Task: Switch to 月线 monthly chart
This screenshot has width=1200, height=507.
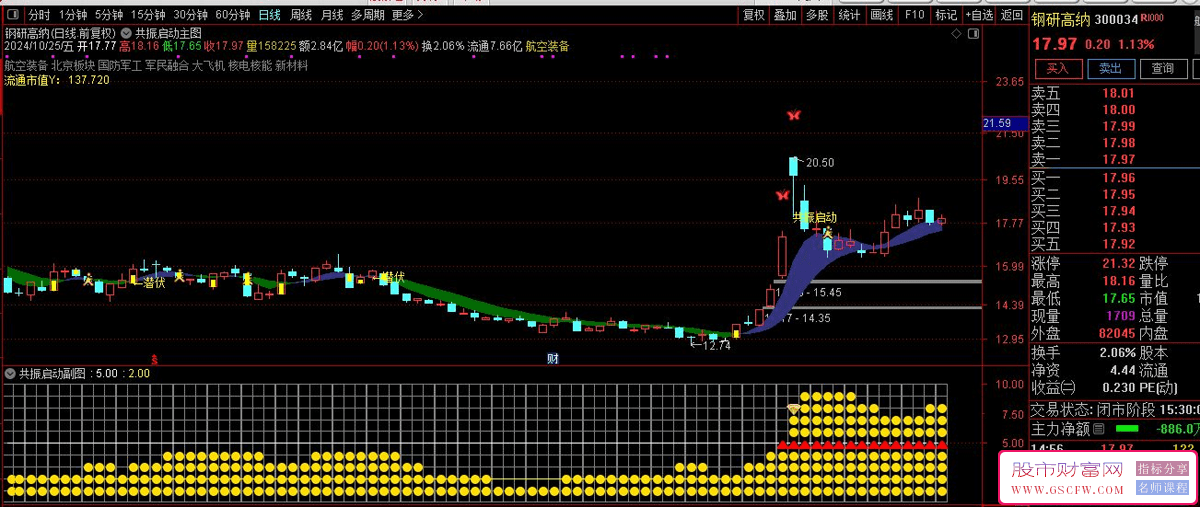Action: tap(332, 15)
